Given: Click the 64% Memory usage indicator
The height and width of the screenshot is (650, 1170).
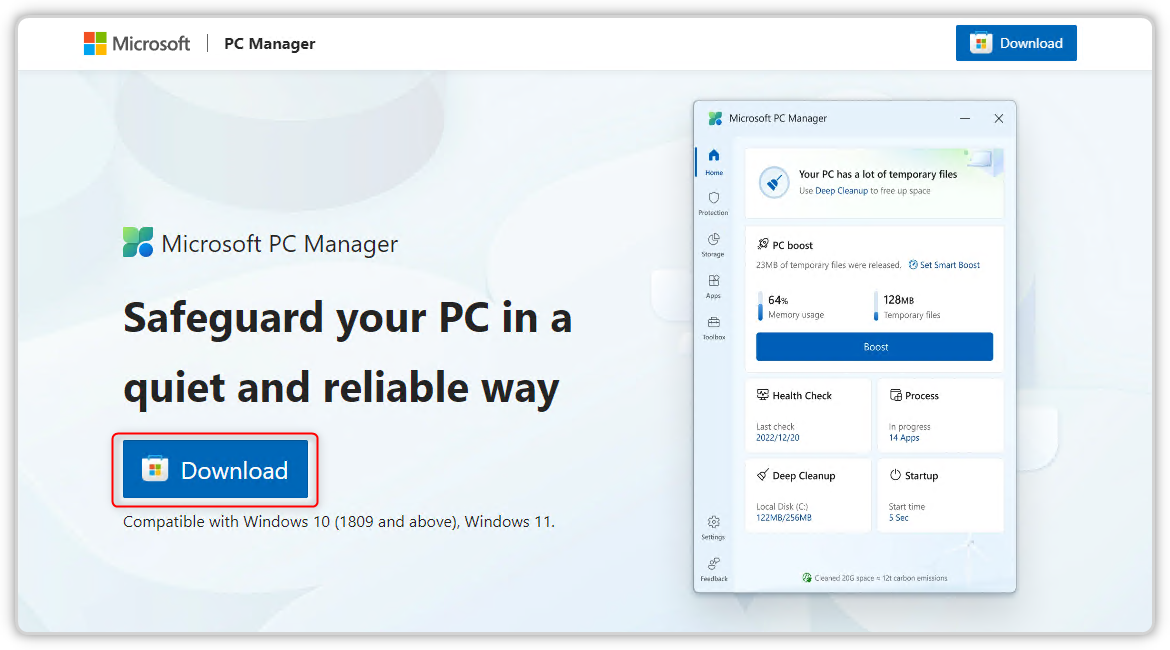Looking at the screenshot, I should (x=792, y=307).
